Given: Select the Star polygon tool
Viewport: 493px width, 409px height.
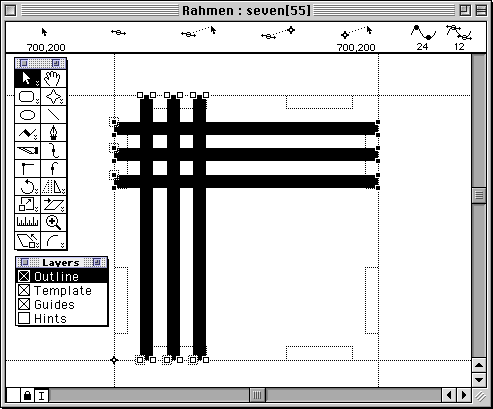Looking at the screenshot, I should click(x=53, y=97).
